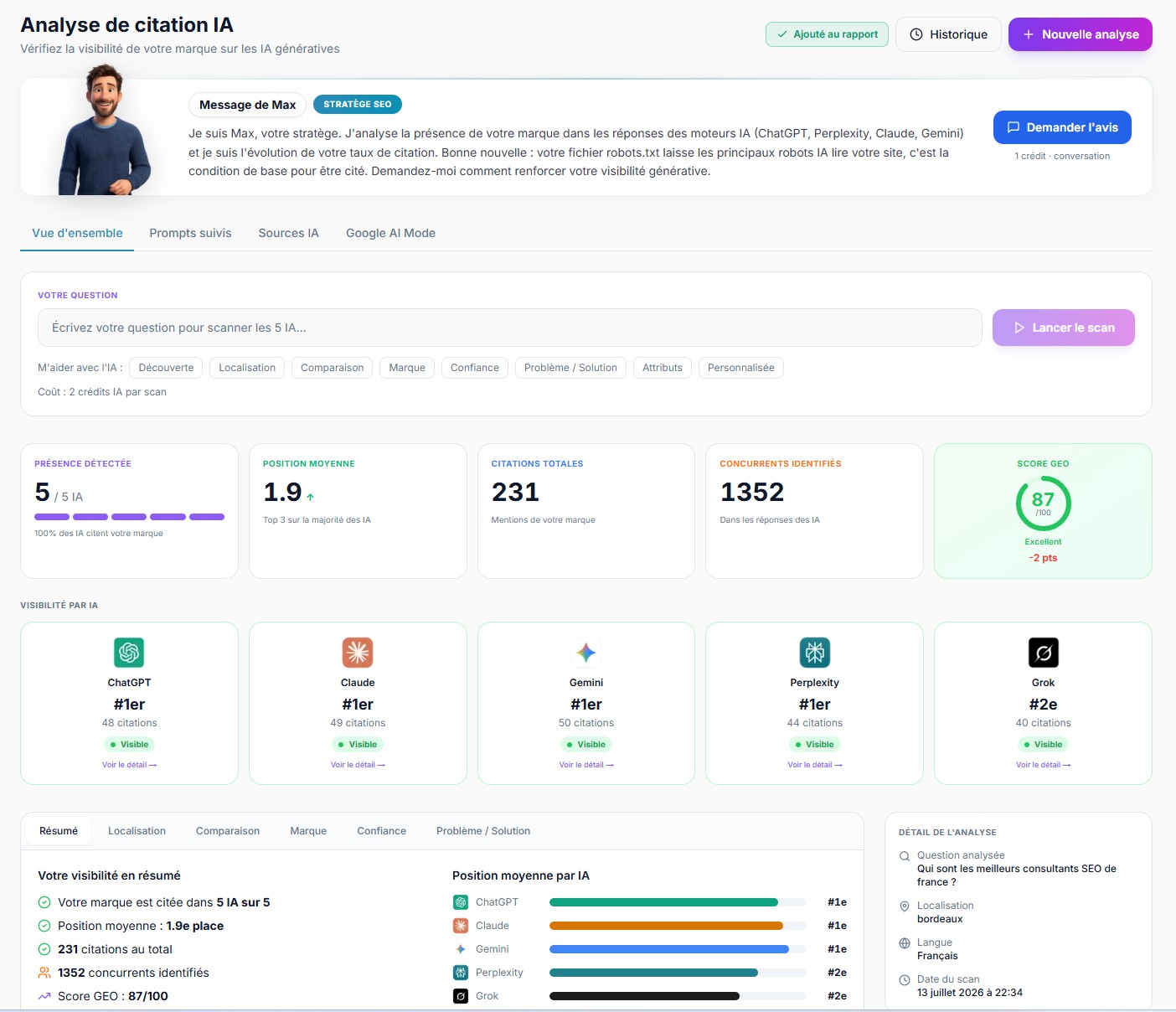
Task: Open the Google AI Mode tab
Action: (x=390, y=233)
